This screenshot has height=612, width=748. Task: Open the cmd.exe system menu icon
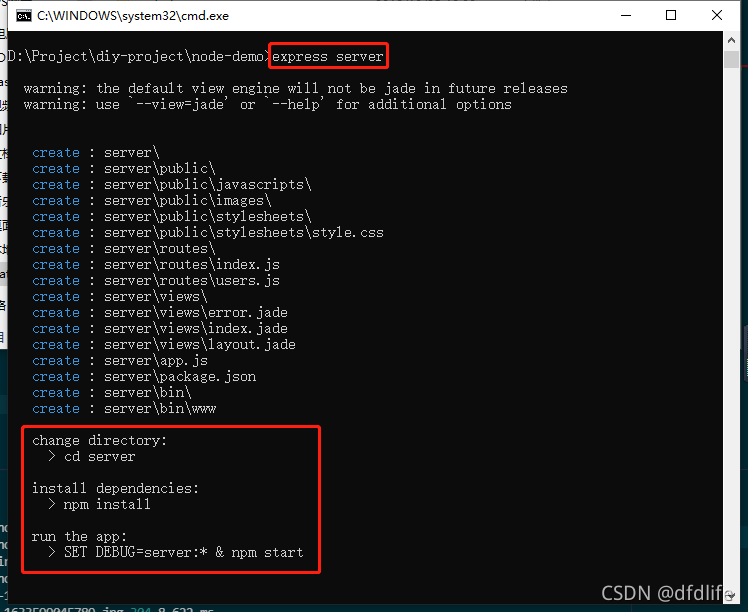(24, 16)
